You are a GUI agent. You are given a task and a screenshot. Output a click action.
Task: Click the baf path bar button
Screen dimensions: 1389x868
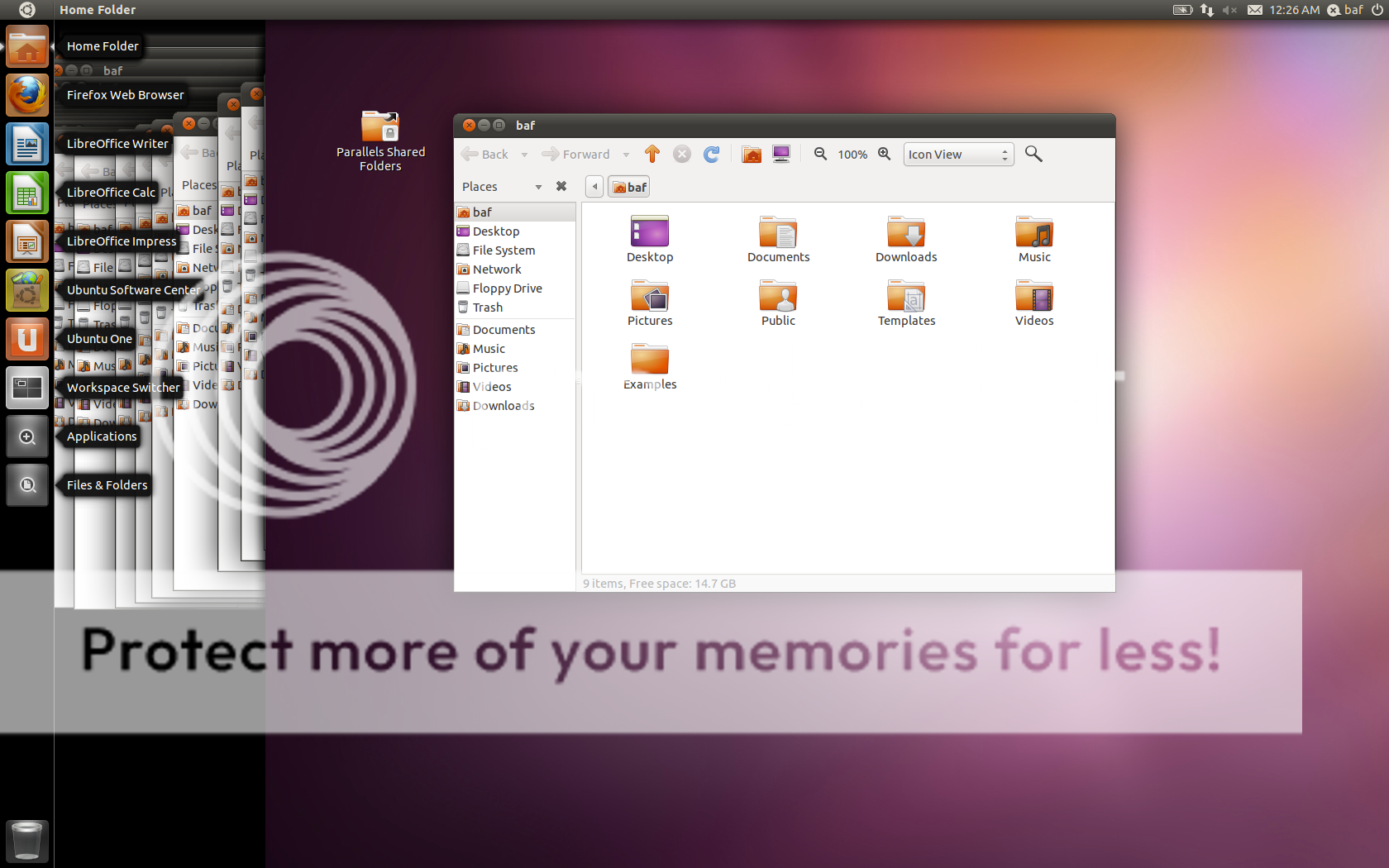tap(629, 187)
